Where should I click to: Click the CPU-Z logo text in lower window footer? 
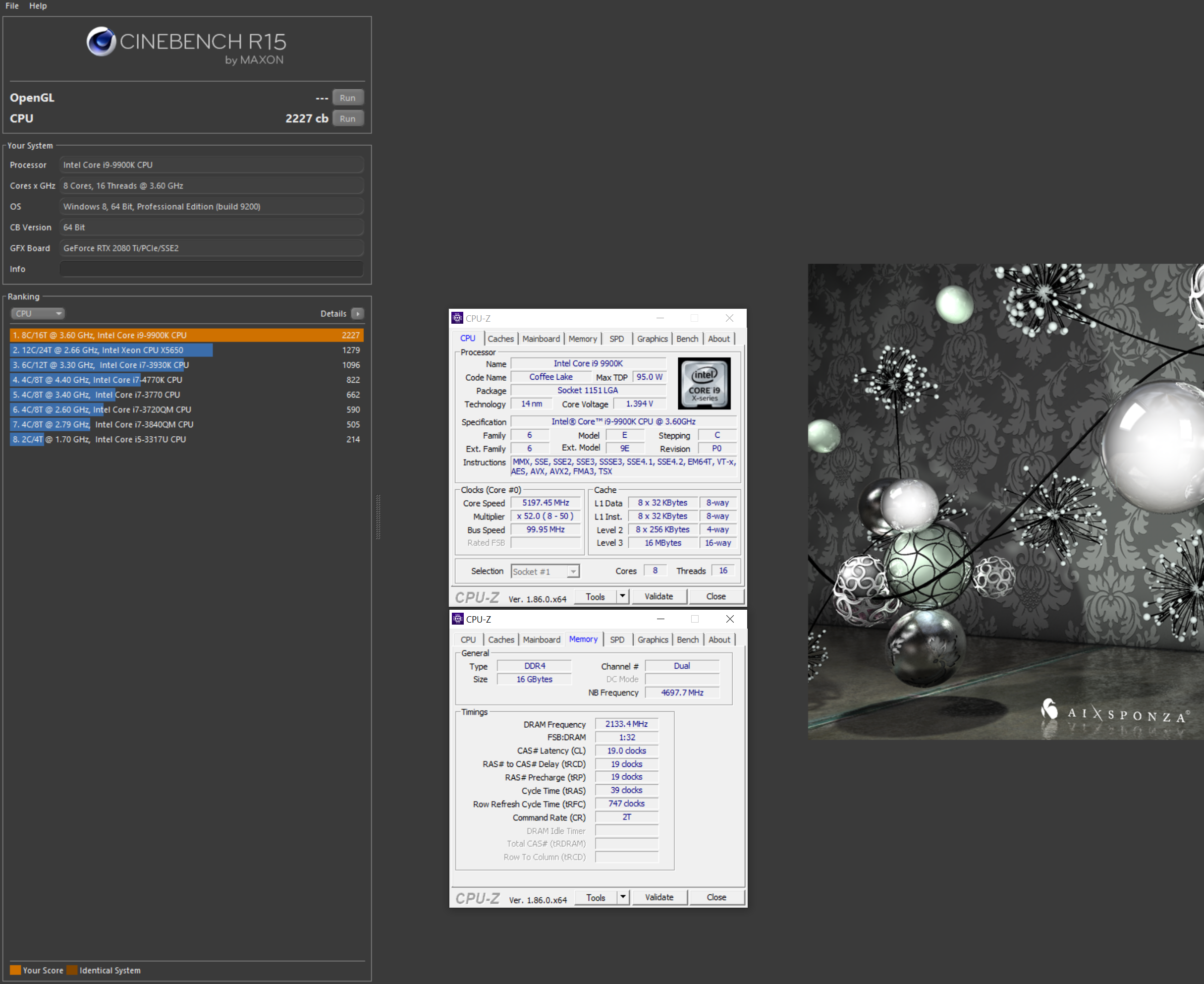click(478, 898)
